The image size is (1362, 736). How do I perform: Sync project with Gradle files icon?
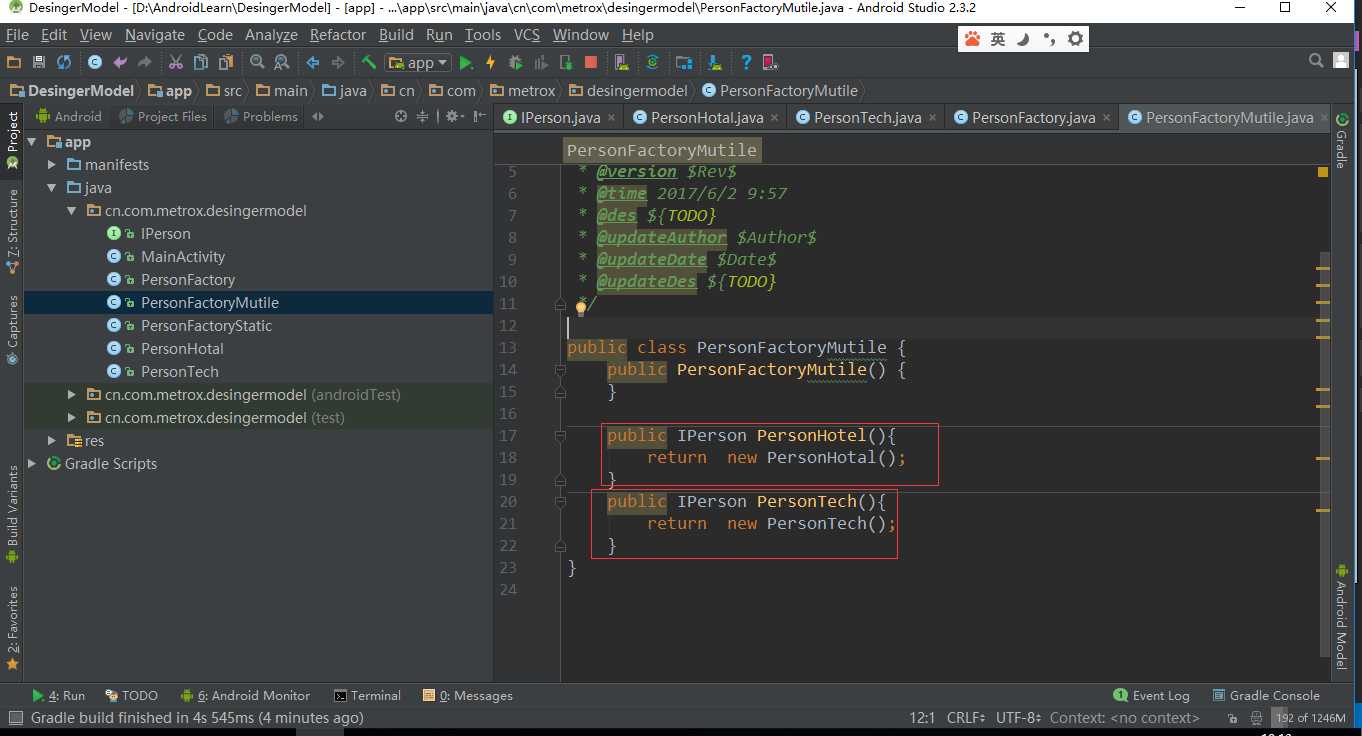pos(653,62)
